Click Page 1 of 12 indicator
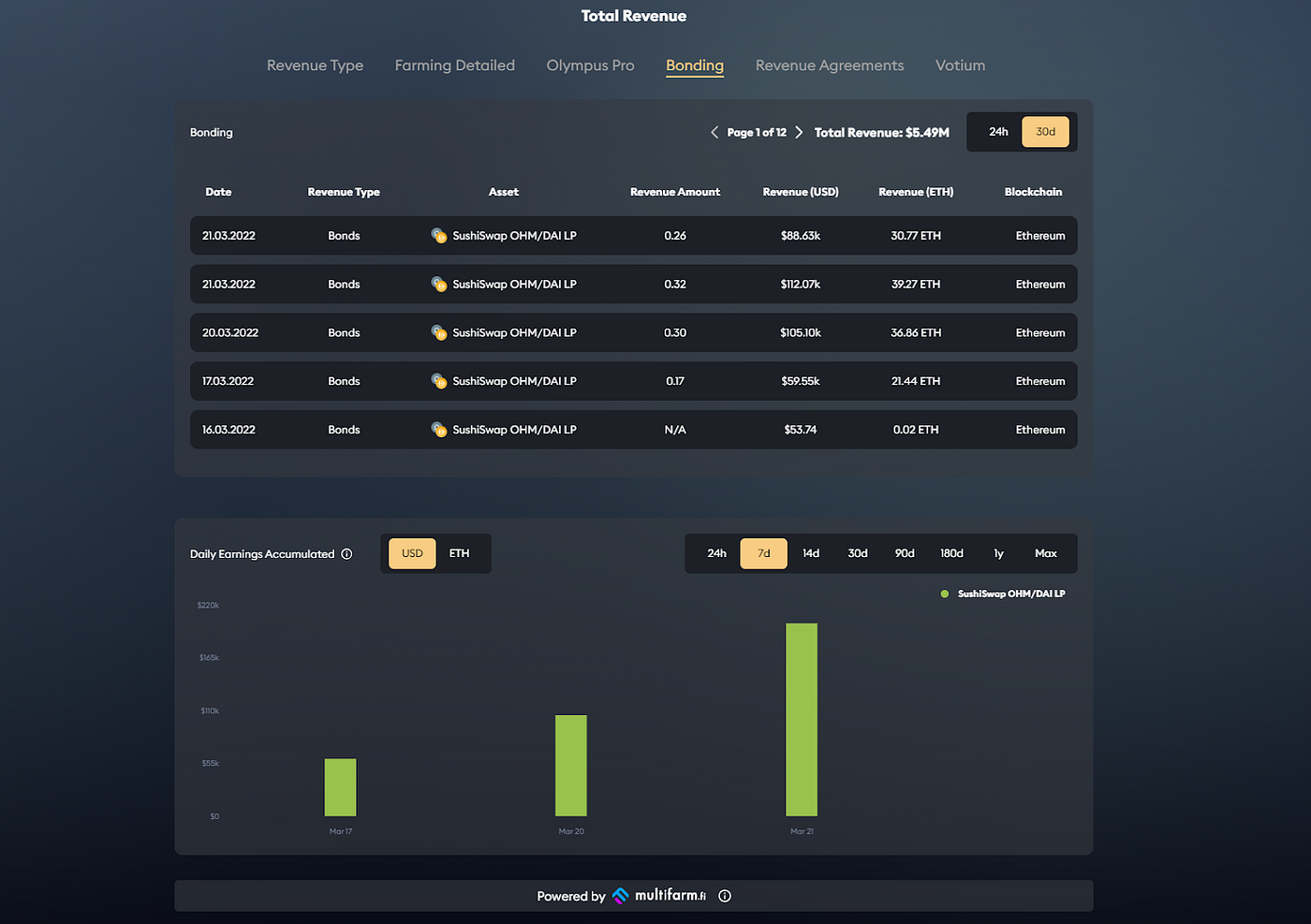The width and height of the screenshot is (1311, 924). 757,133
